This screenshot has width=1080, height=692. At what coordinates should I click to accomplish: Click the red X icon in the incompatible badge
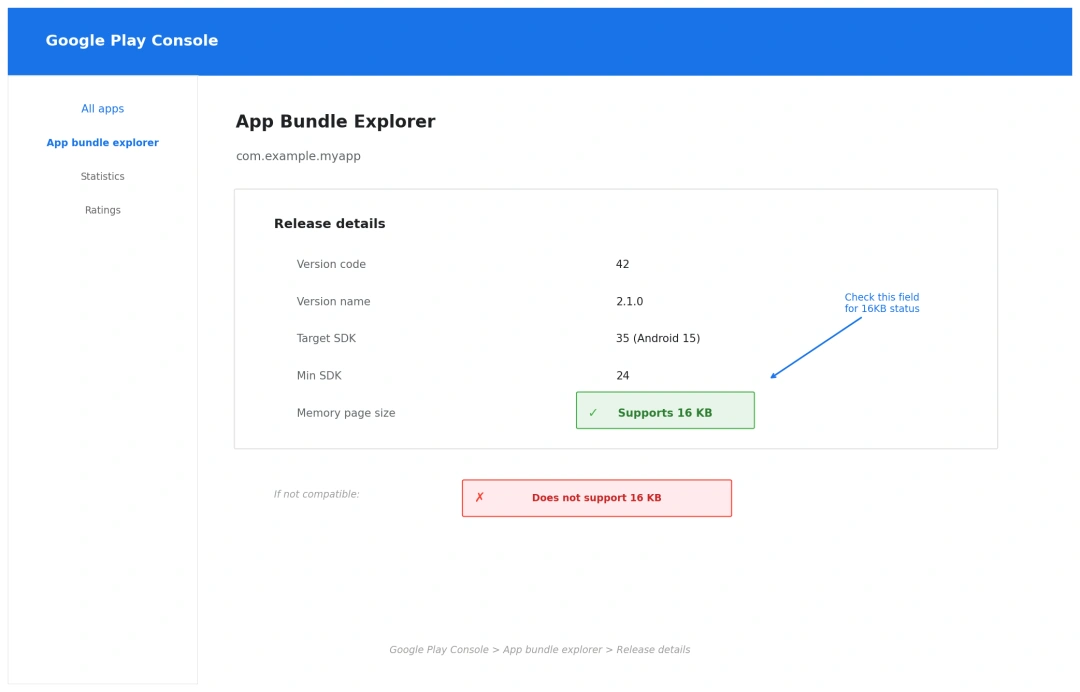pos(481,497)
